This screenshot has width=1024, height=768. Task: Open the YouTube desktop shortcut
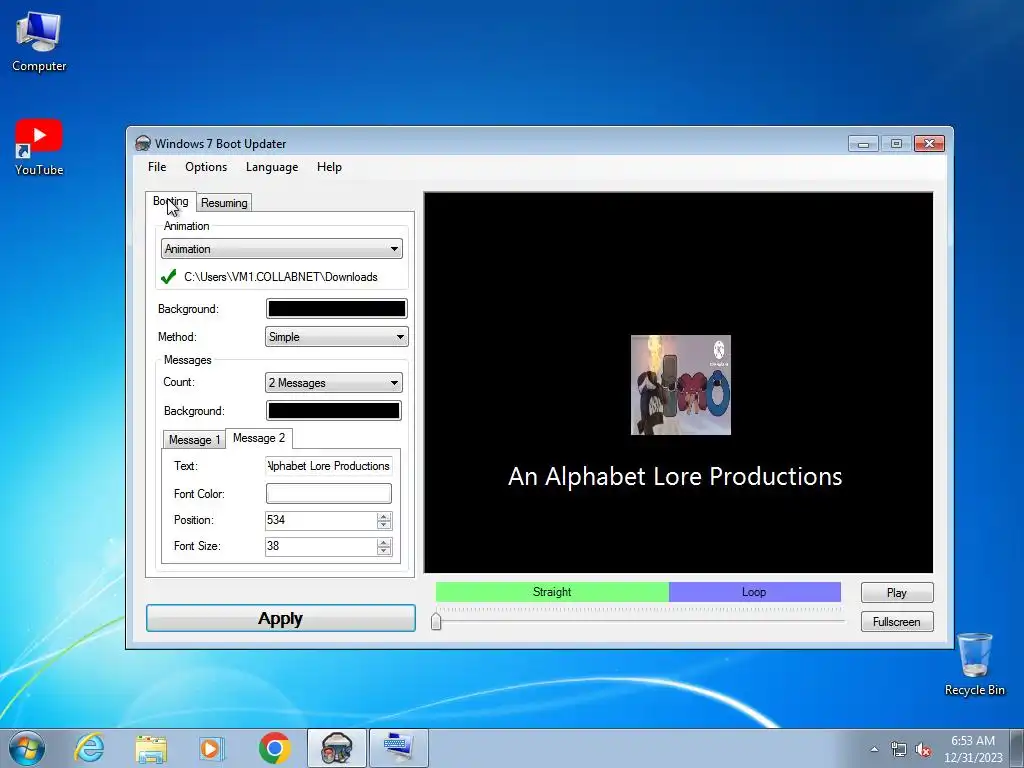point(39,147)
